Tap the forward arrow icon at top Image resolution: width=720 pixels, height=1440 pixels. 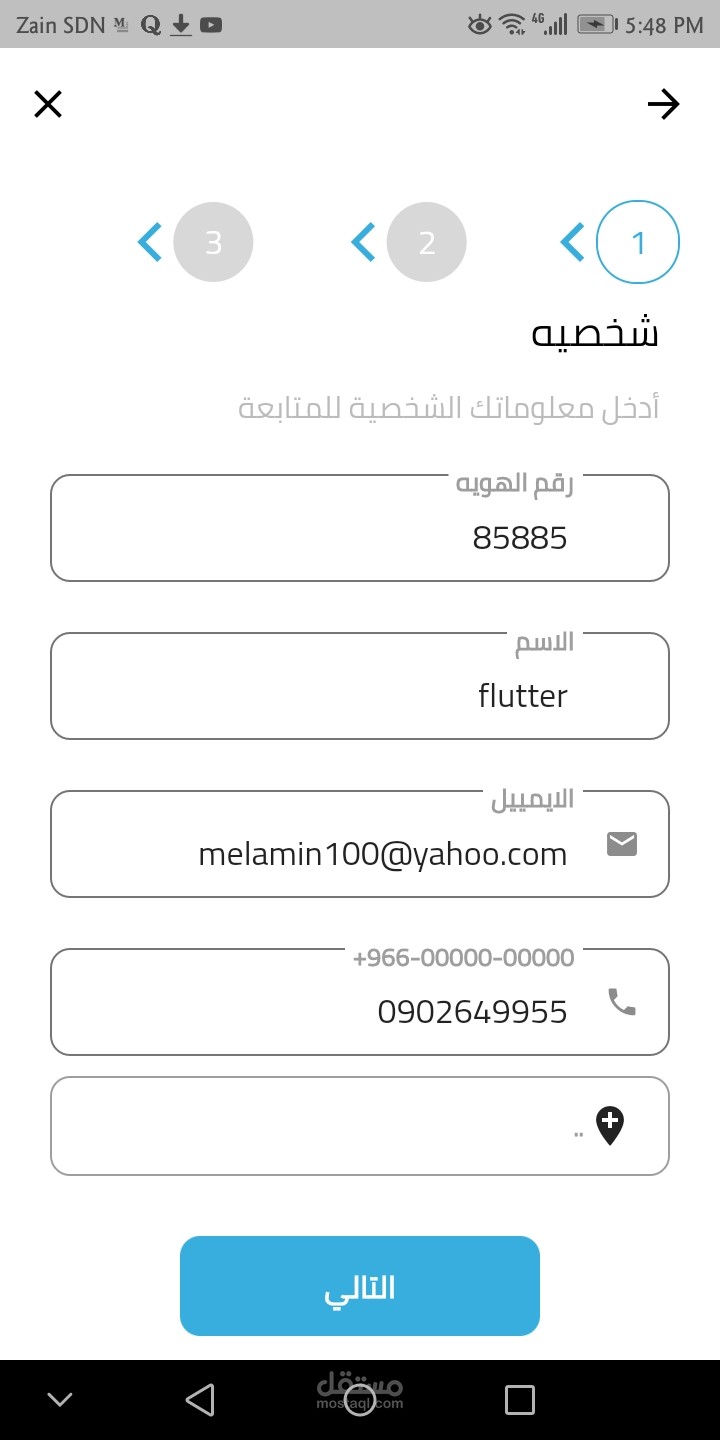pos(663,104)
